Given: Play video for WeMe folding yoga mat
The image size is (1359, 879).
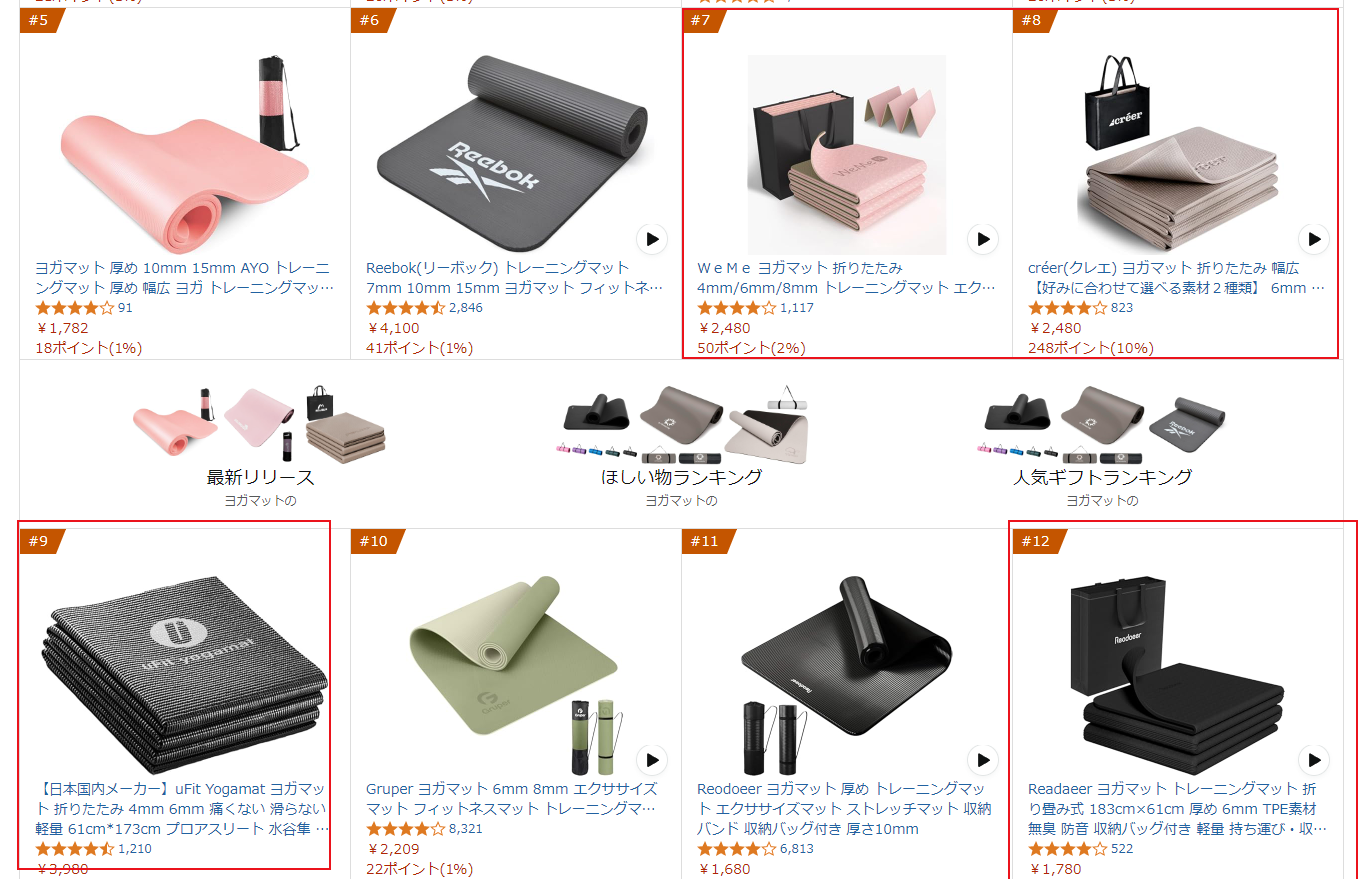Looking at the screenshot, I should [x=983, y=239].
